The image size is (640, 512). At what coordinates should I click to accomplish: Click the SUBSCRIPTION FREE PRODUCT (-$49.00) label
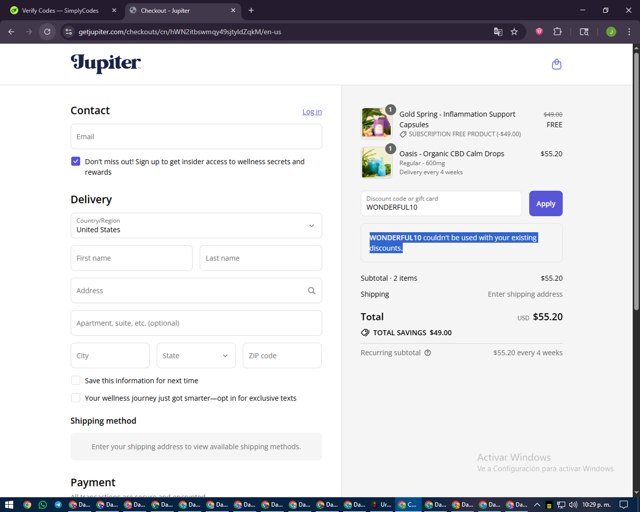465,134
